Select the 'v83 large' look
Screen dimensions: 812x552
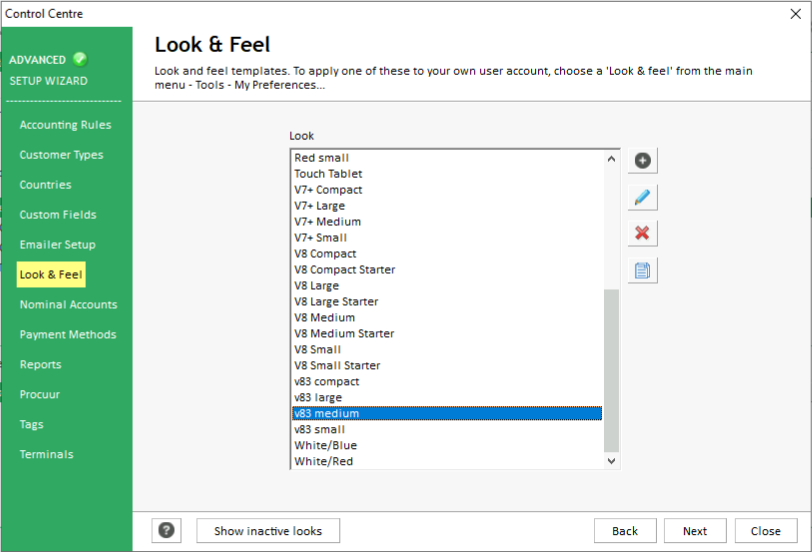(447, 398)
